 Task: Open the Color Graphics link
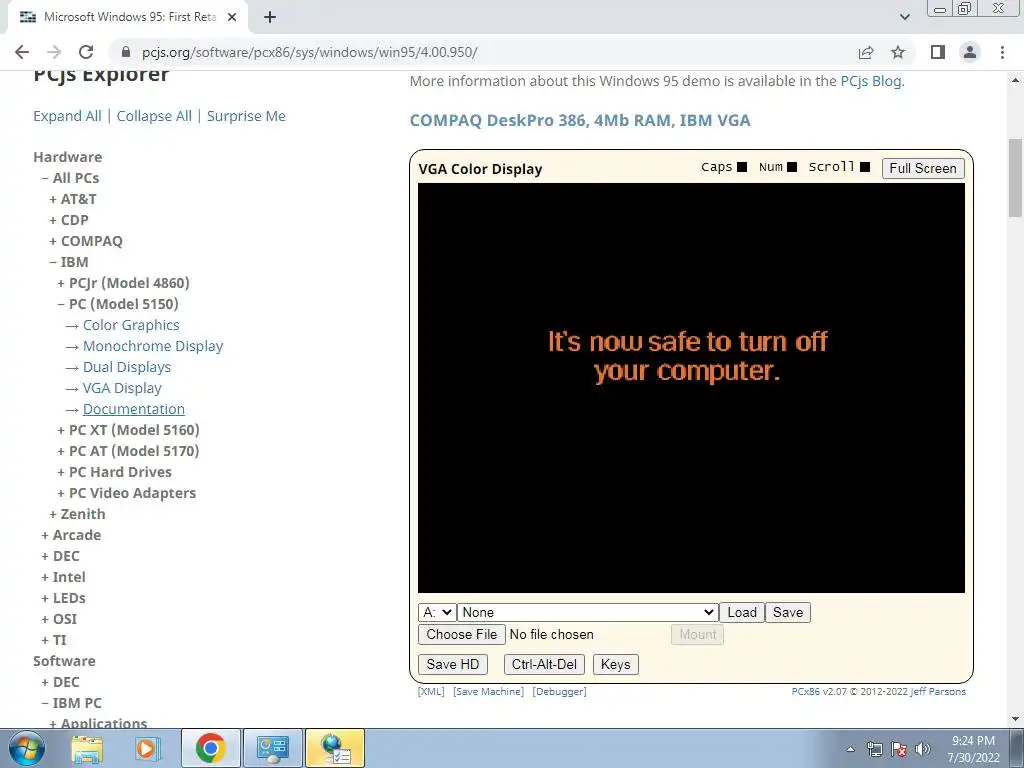tap(131, 325)
